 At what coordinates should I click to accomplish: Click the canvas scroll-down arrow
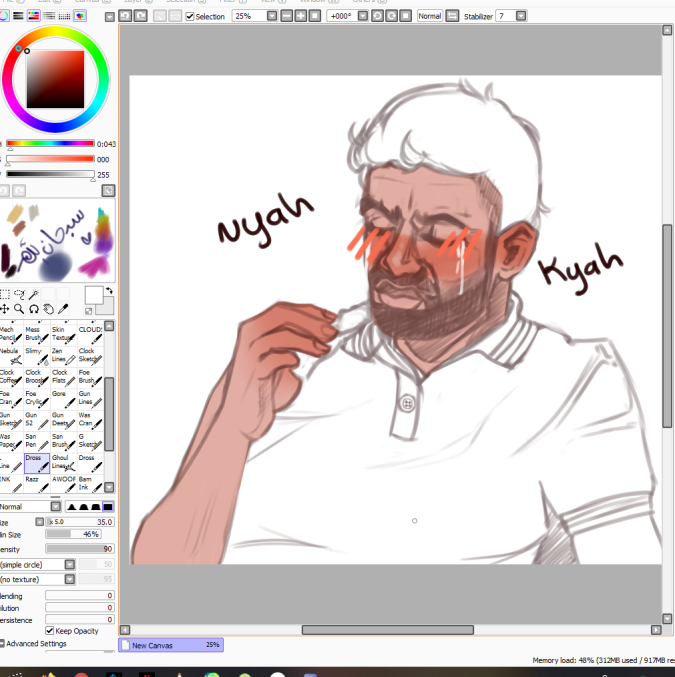667,619
